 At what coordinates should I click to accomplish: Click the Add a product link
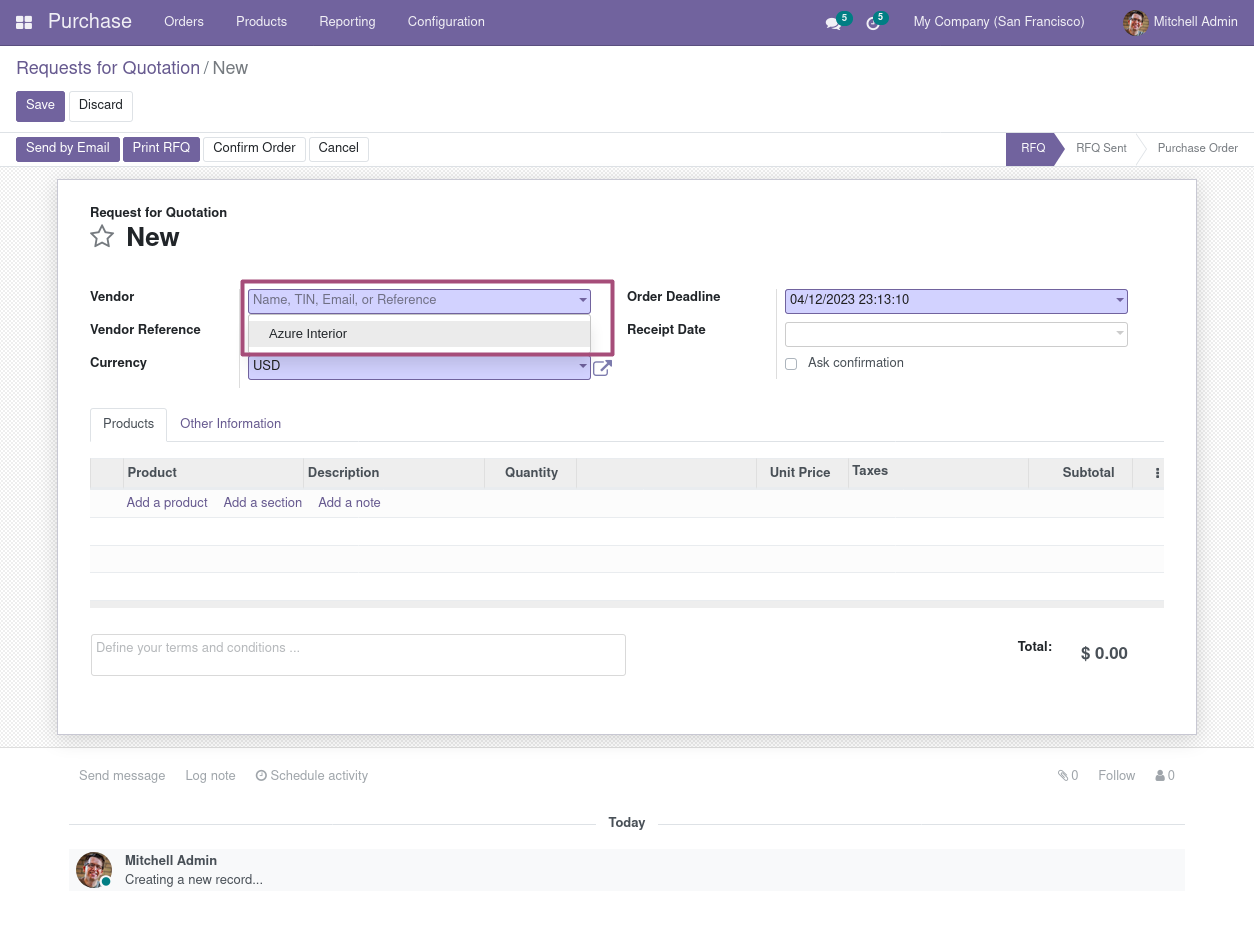[x=167, y=503]
